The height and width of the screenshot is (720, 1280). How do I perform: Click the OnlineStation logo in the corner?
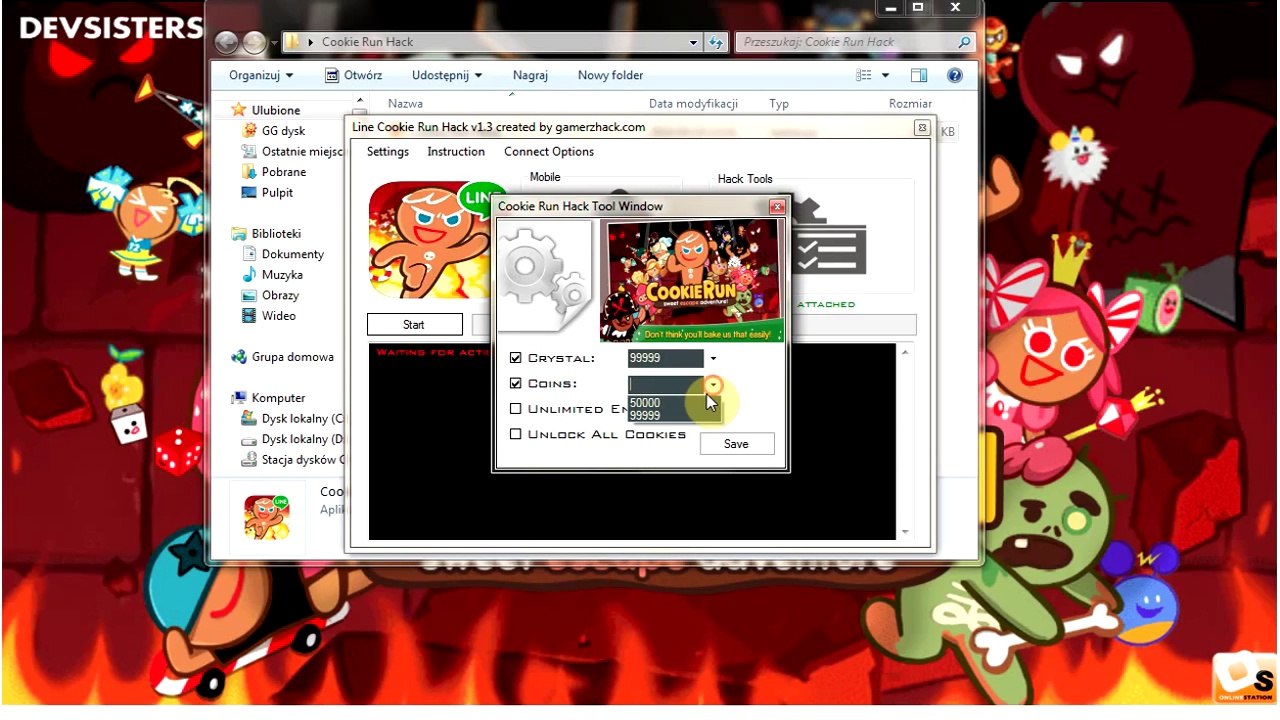[1243, 679]
